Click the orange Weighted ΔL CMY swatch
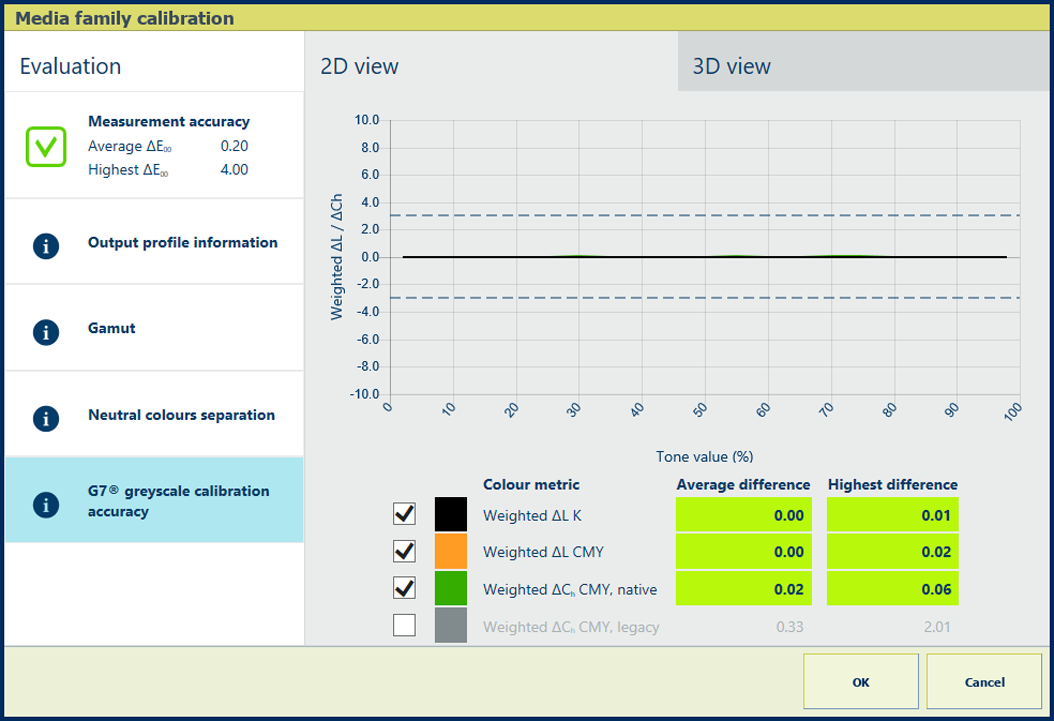The image size is (1054, 721). pyautogui.click(x=450, y=551)
